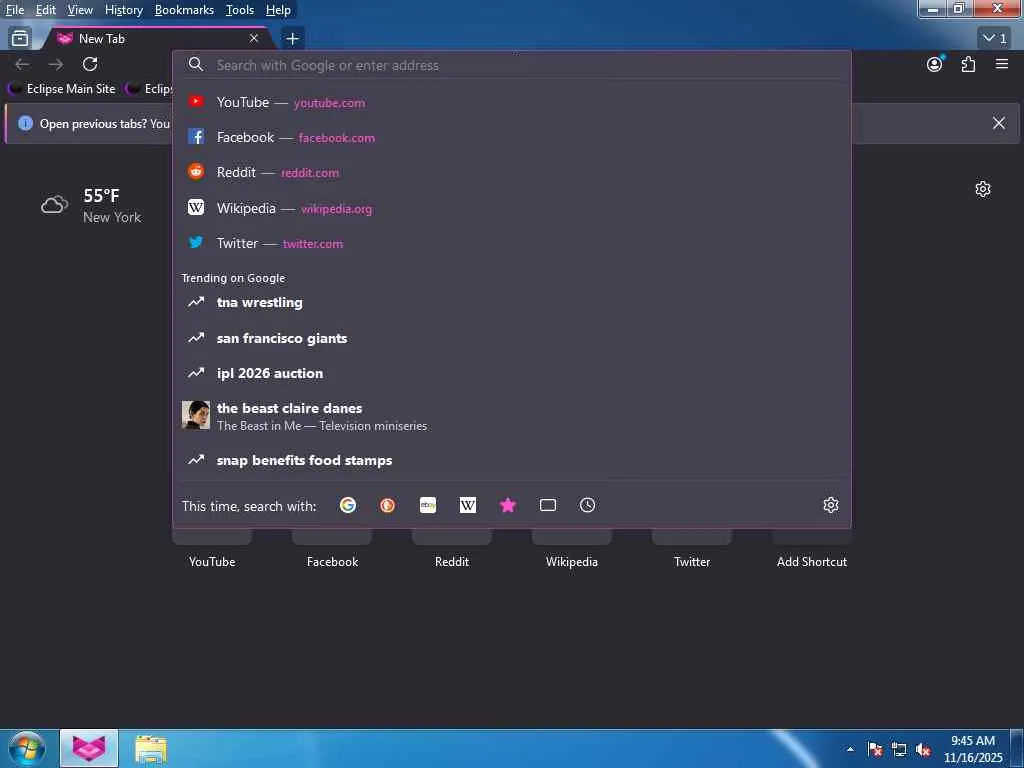1024x768 pixels.
Task: Choose trending search ipl 2026 auction
Action: point(512,373)
